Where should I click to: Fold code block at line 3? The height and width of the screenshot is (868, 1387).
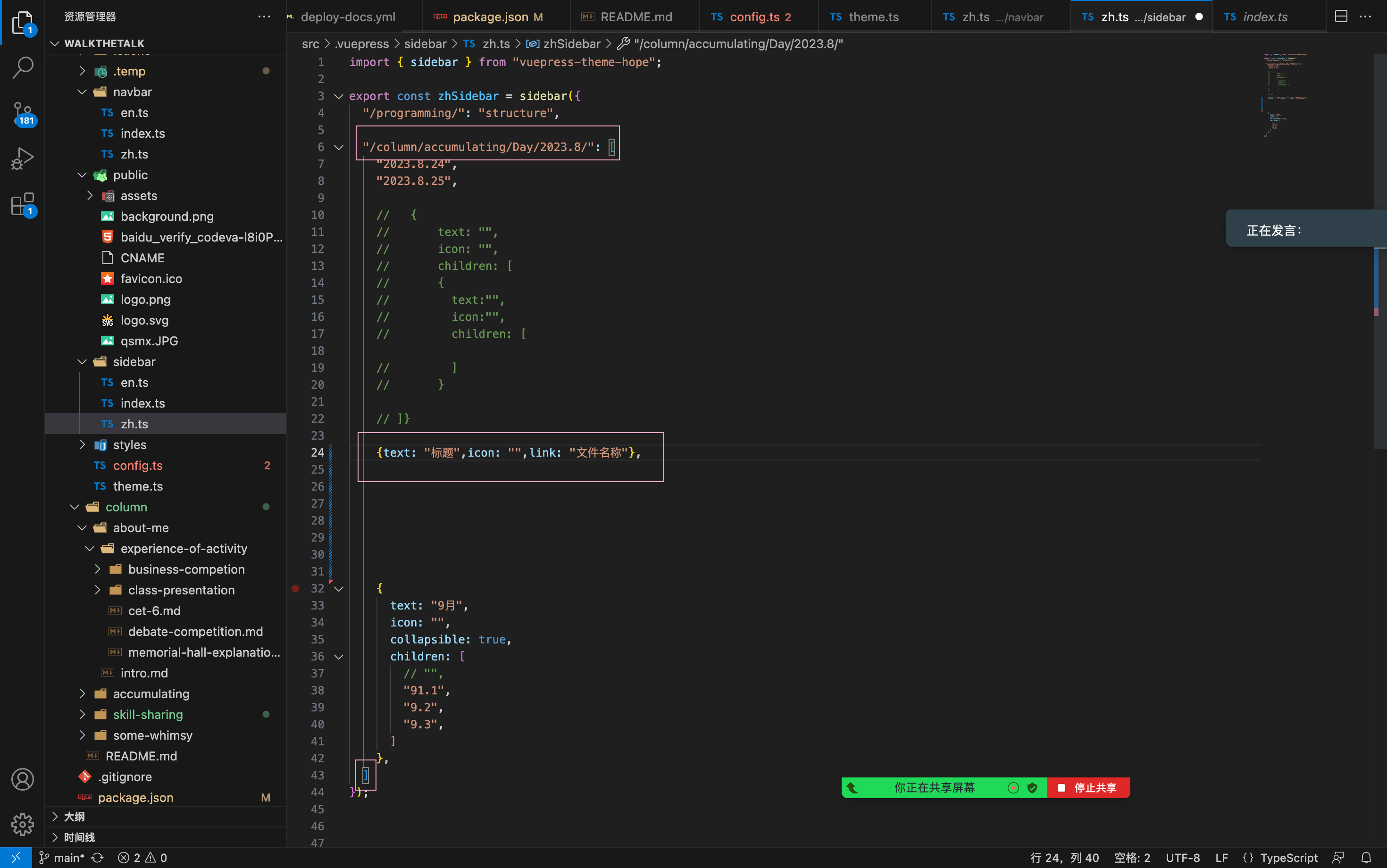[x=339, y=96]
